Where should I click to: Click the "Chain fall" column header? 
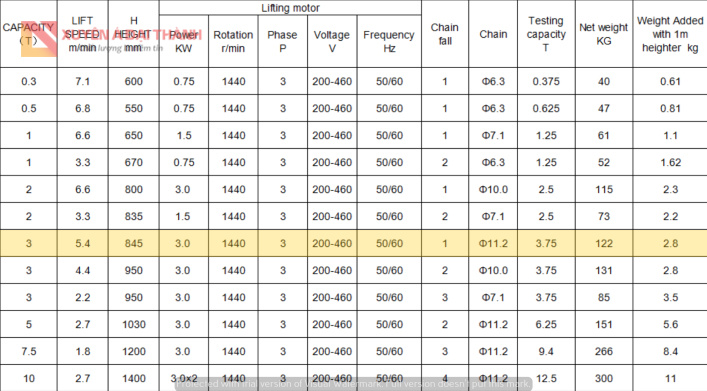445,34
